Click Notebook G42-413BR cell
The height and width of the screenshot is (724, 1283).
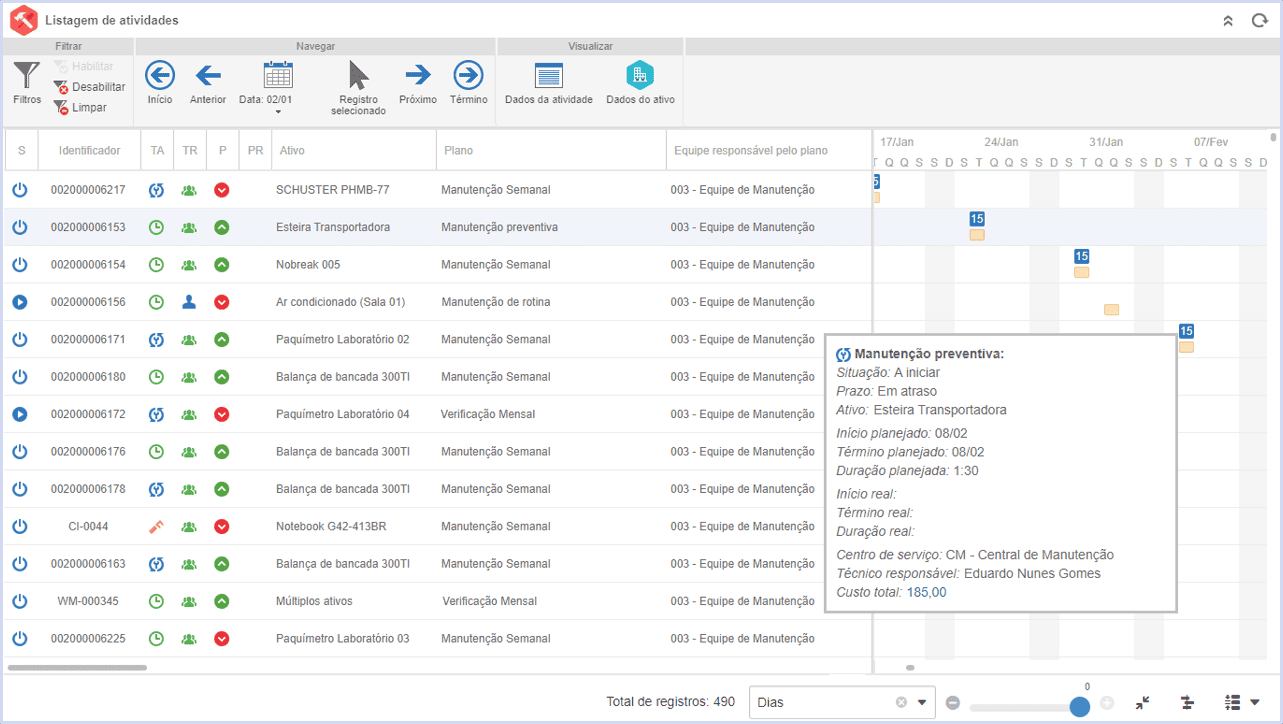point(331,526)
